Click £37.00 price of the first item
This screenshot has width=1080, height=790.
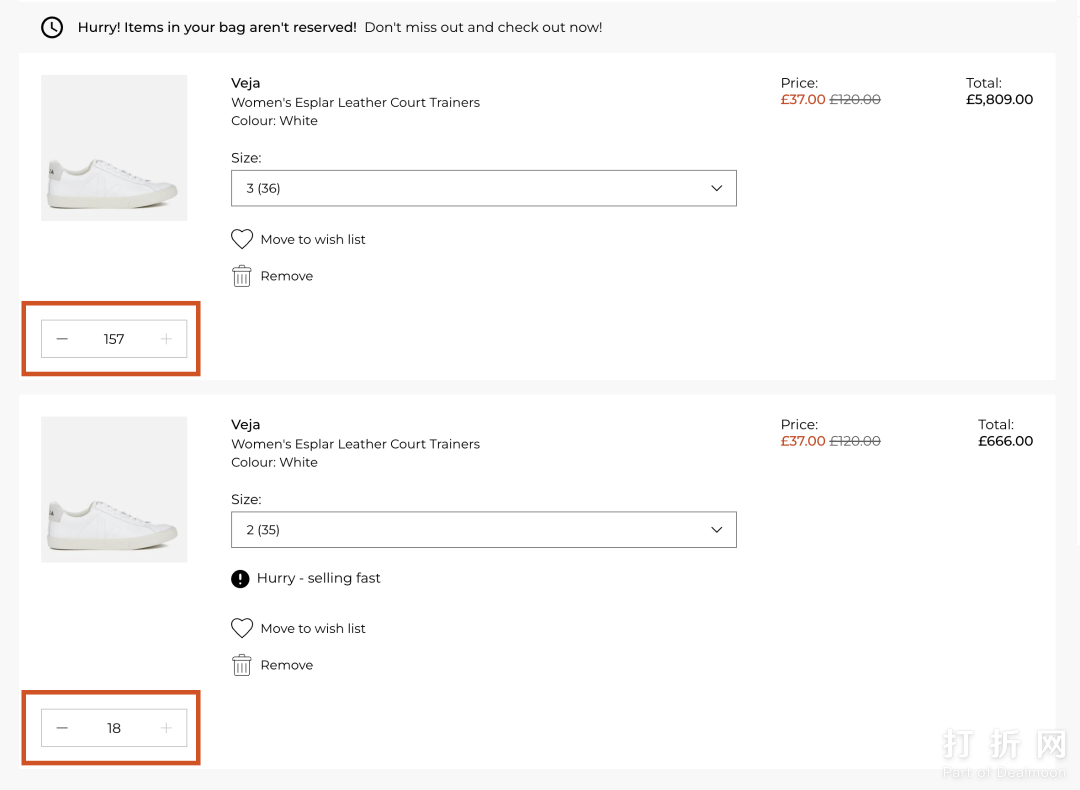pyautogui.click(x=802, y=99)
